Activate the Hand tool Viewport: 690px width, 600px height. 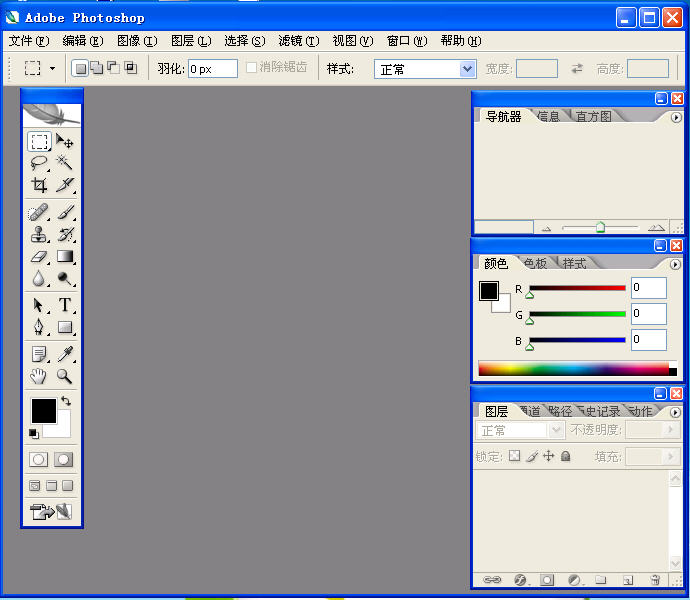[x=39, y=377]
